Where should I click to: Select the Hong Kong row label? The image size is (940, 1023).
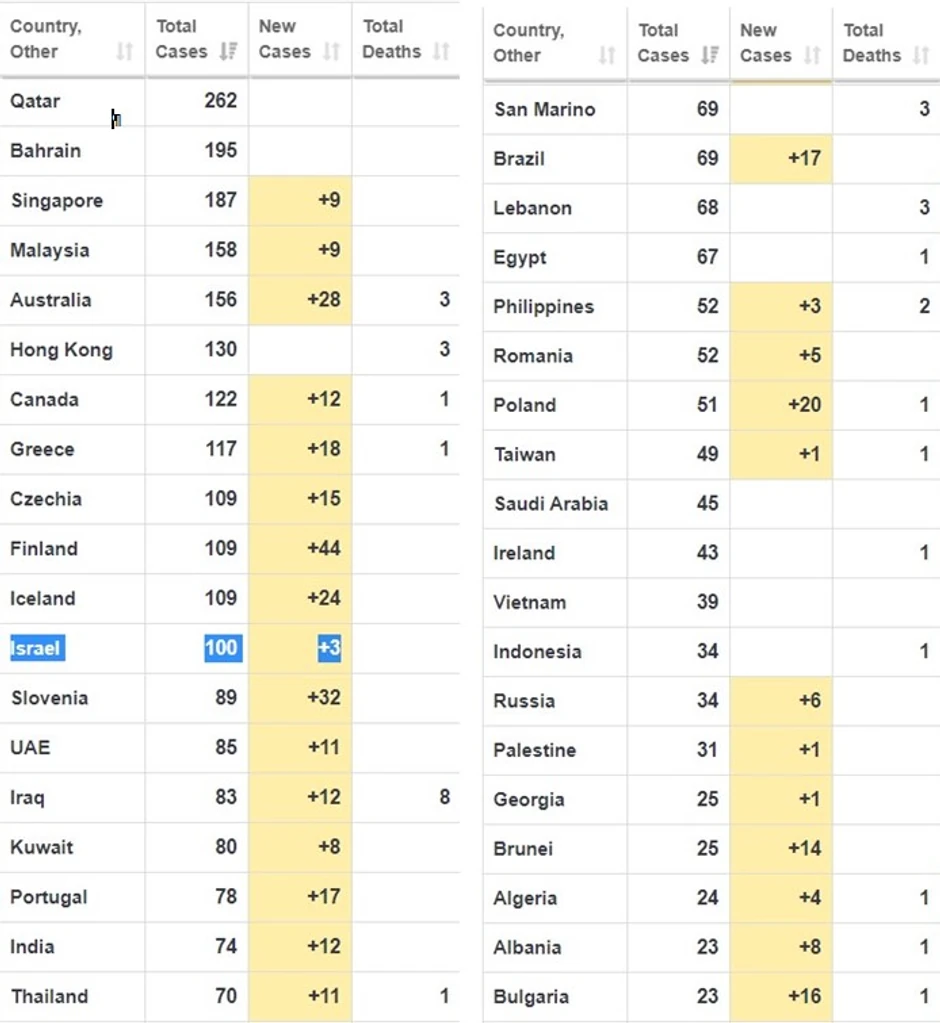(61, 350)
